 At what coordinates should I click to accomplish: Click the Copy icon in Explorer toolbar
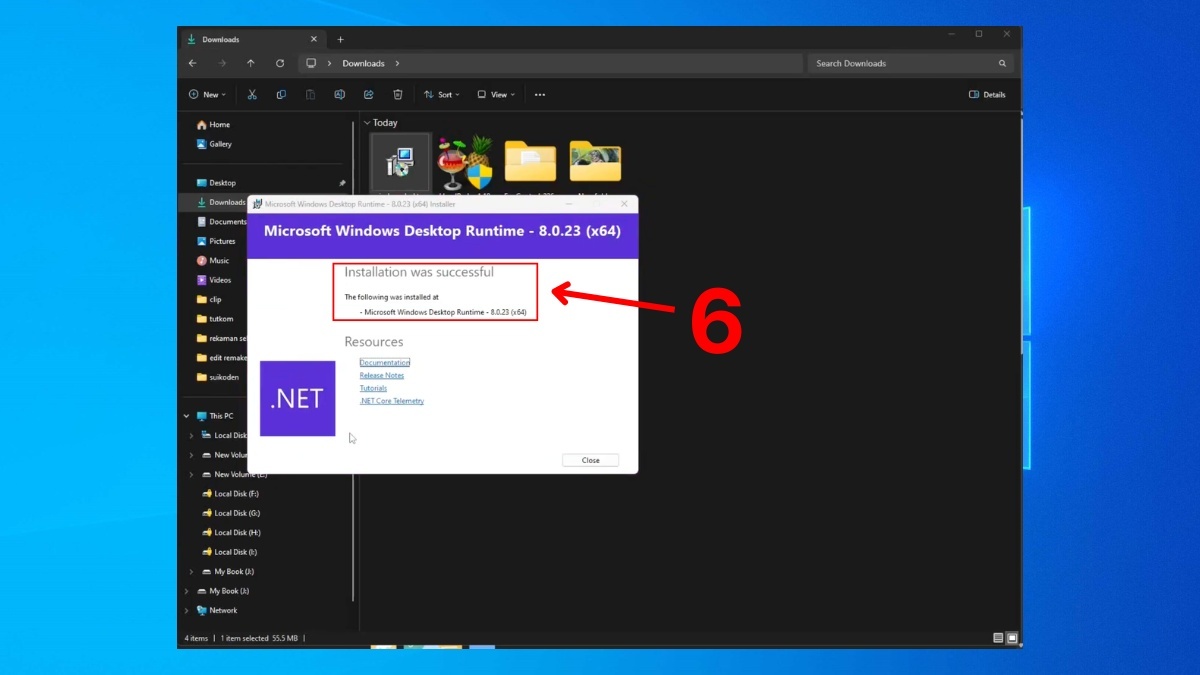pos(281,94)
